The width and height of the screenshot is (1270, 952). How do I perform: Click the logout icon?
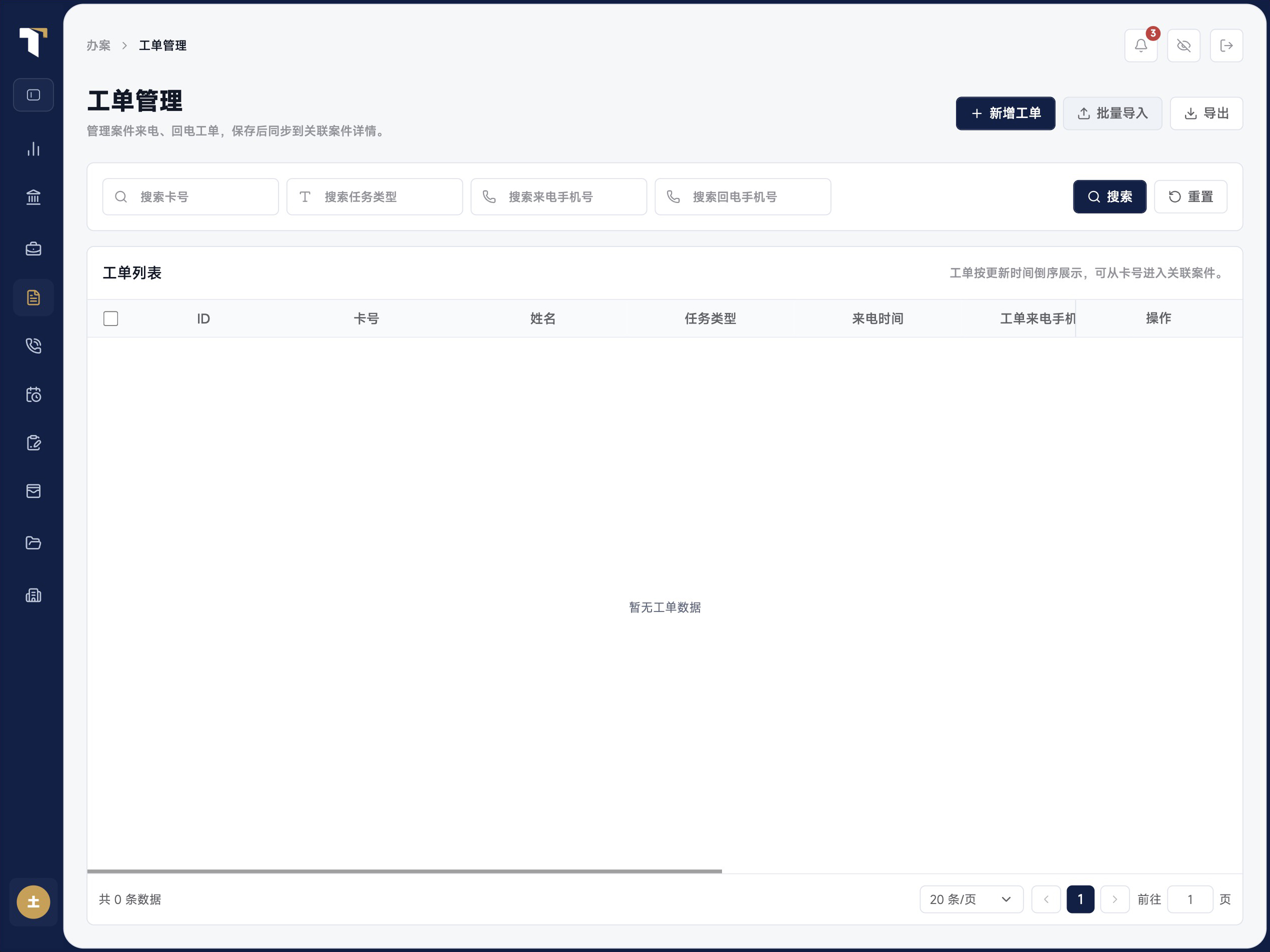pos(1226,45)
